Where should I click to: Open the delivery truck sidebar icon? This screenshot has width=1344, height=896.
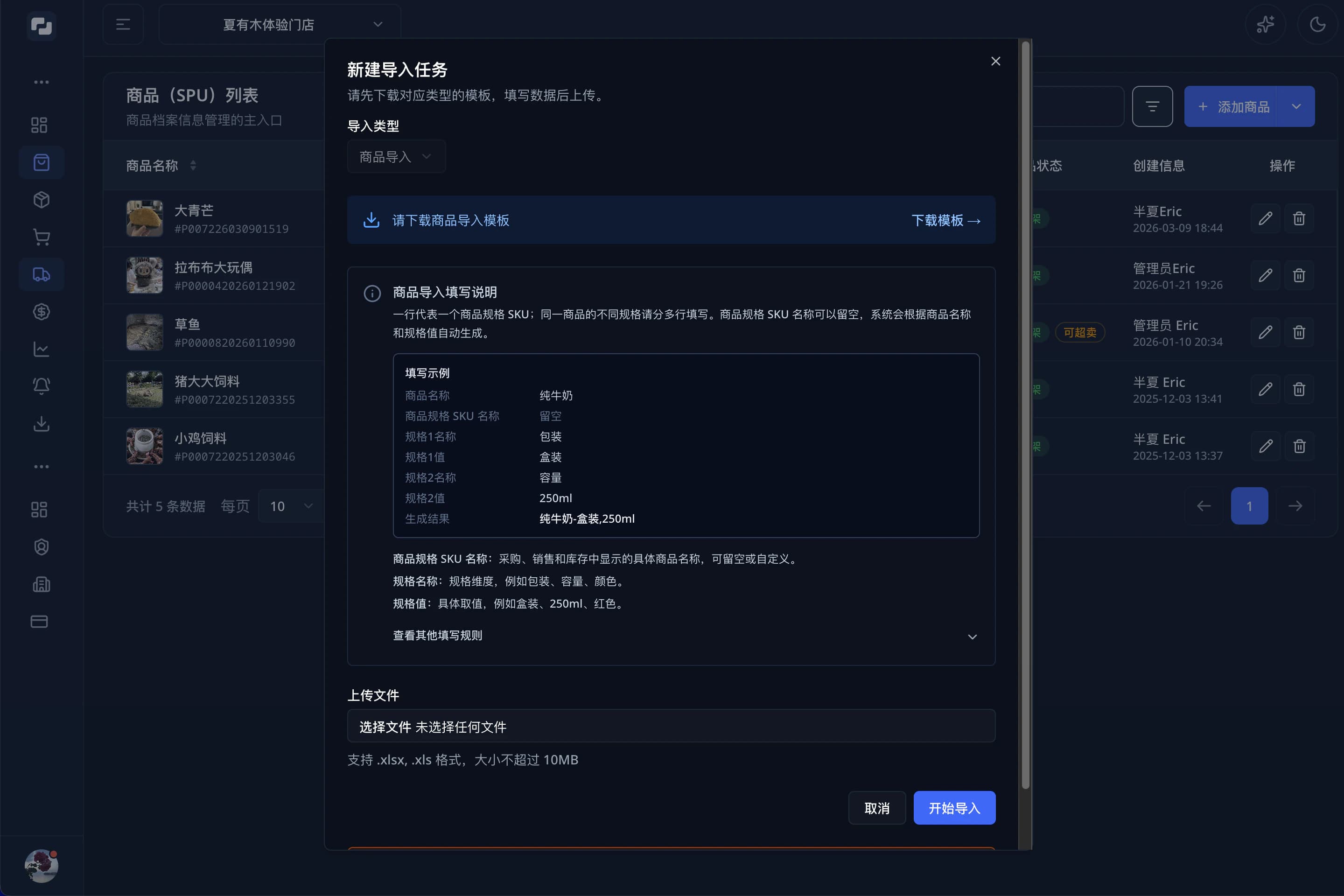41,275
